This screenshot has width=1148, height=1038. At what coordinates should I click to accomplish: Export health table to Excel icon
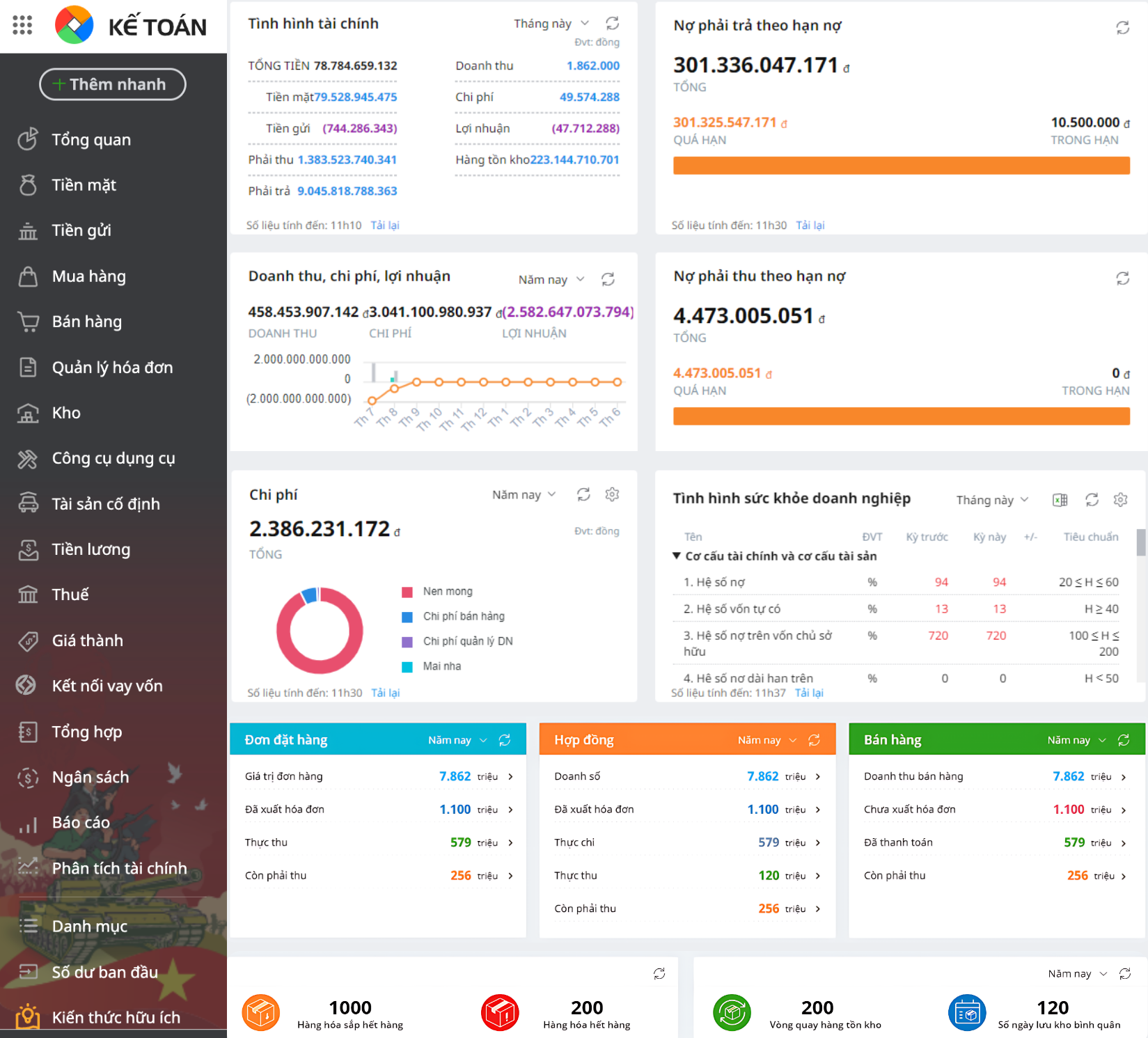pos(1060,500)
